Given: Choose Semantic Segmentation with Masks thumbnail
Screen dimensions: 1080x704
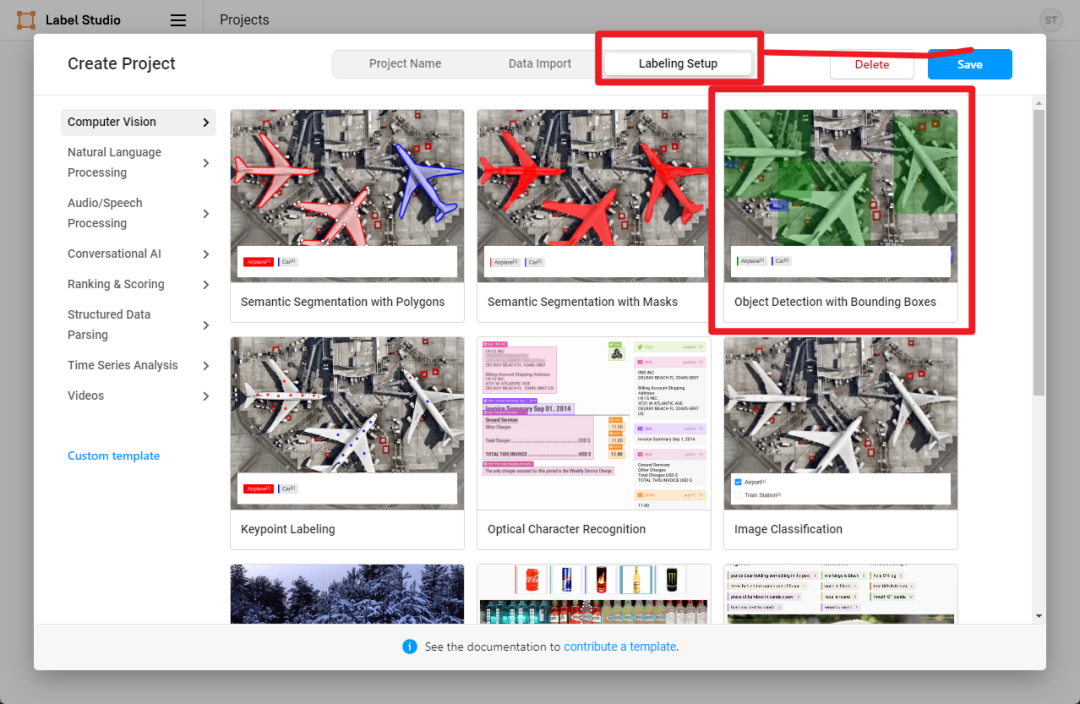Looking at the screenshot, I should click(594, 196).
